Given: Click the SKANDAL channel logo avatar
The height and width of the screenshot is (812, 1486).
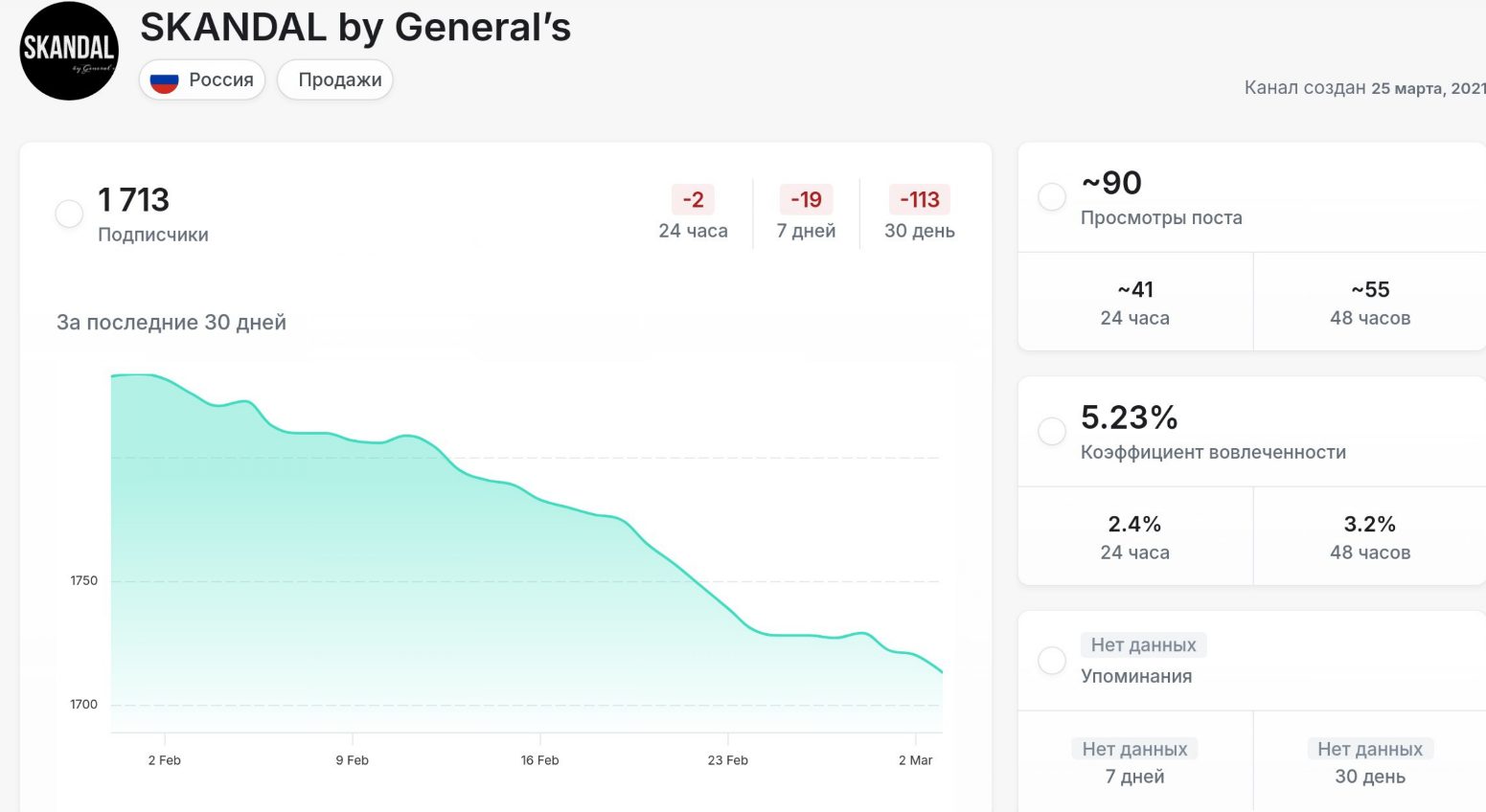Looking at the screenshot, I should [x=69, y=51].
